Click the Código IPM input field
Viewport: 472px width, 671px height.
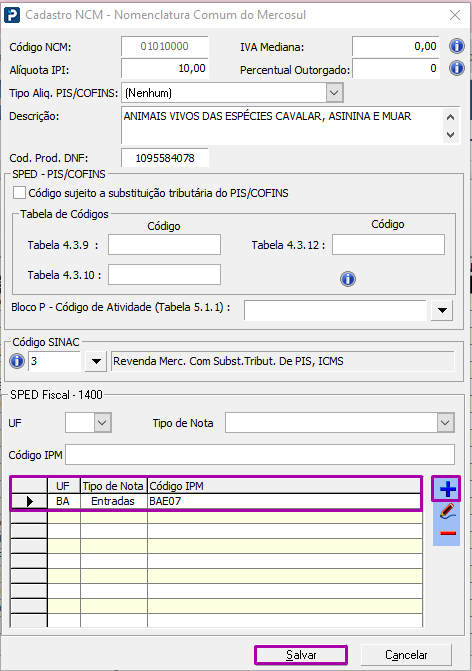pyautogui.click(x=260, y=454)
